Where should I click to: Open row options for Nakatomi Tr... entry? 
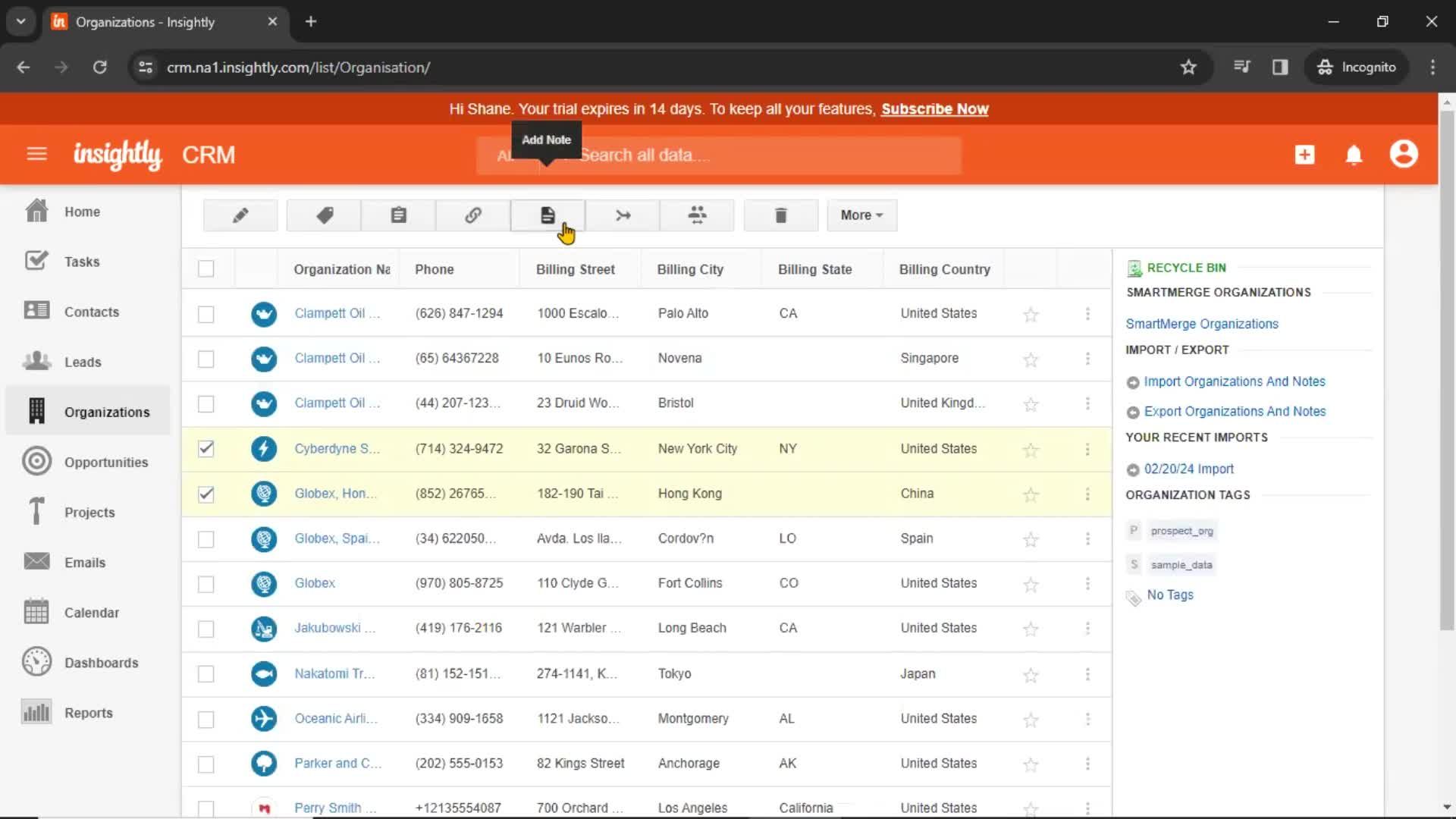point(1087,673)
